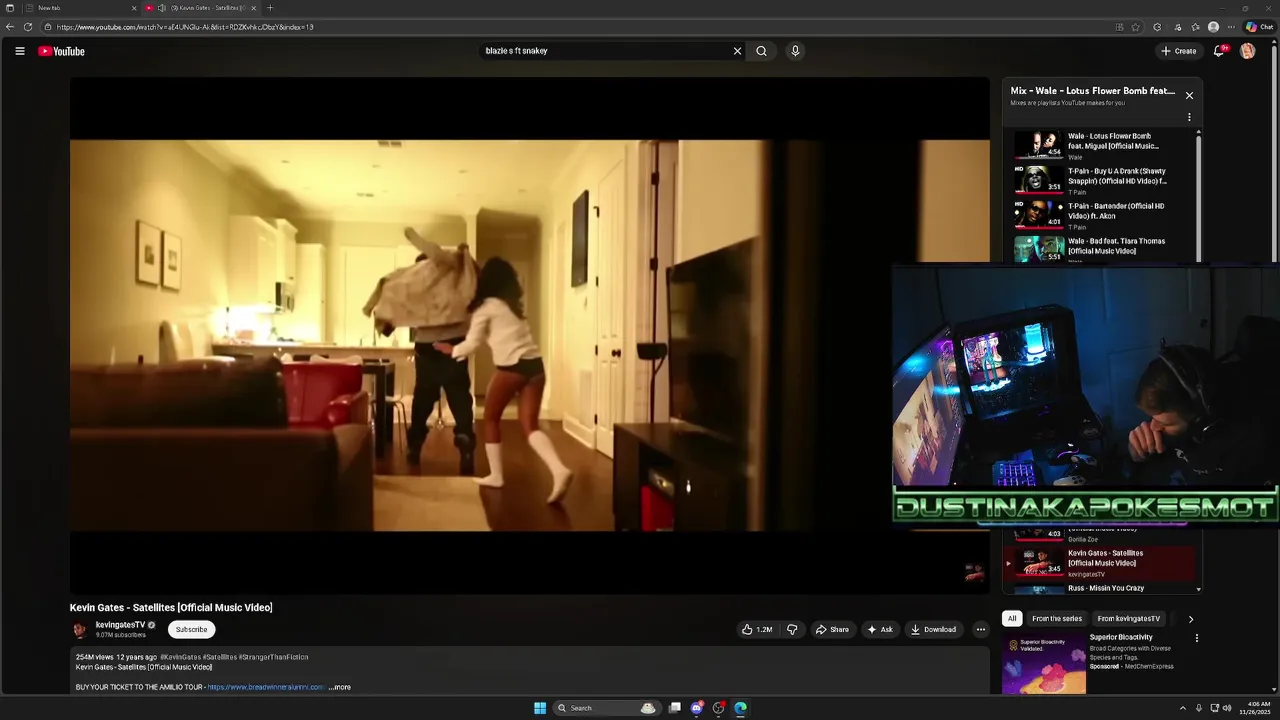Viewport: 1280px width, 720px height.
Task: Open Edge Settings and more menu
Action: [x=1231, y=27]
